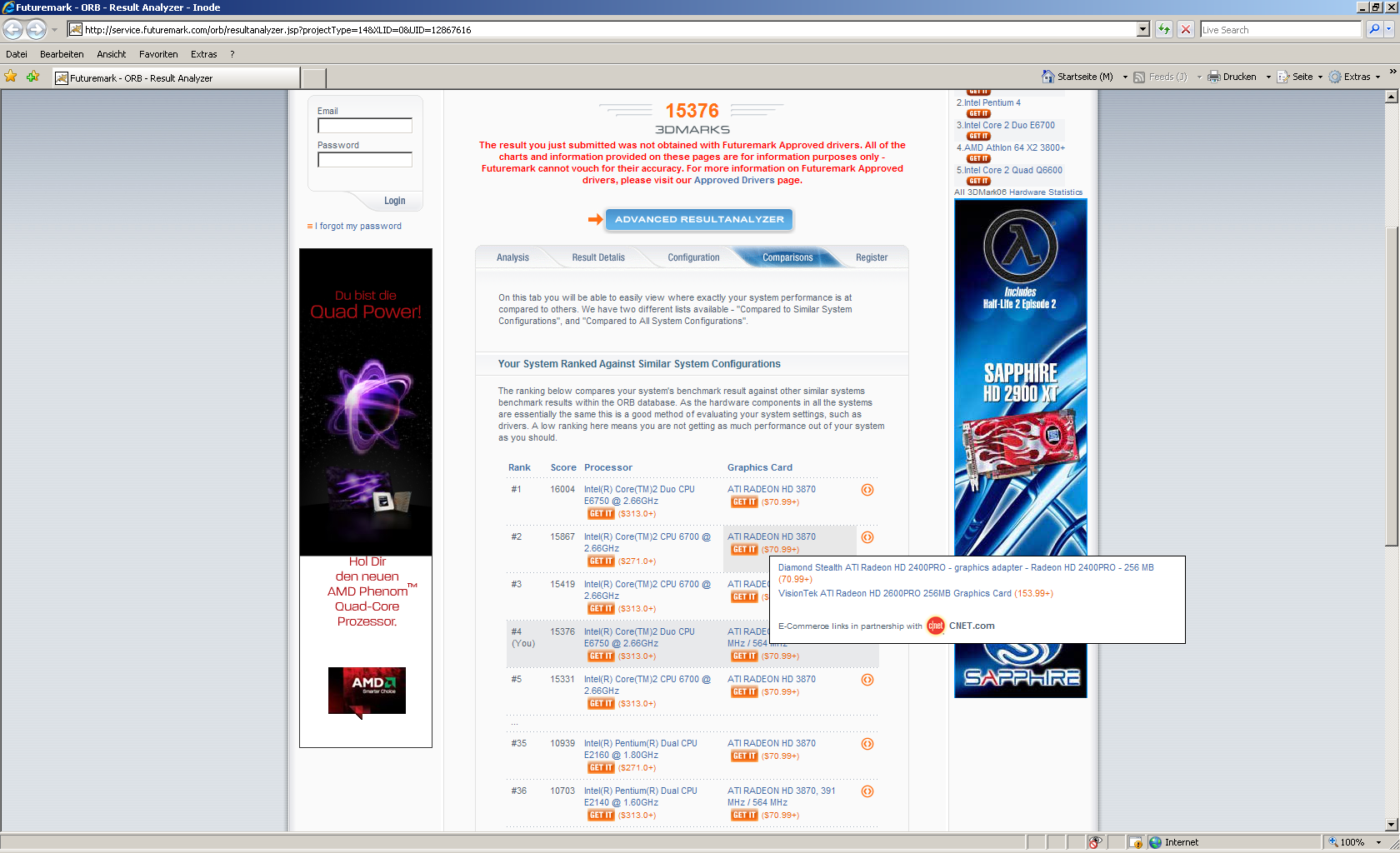The image size is (1400, 853).
Task: Click the Live Search magnifier button
Action: pos(1374,29)
